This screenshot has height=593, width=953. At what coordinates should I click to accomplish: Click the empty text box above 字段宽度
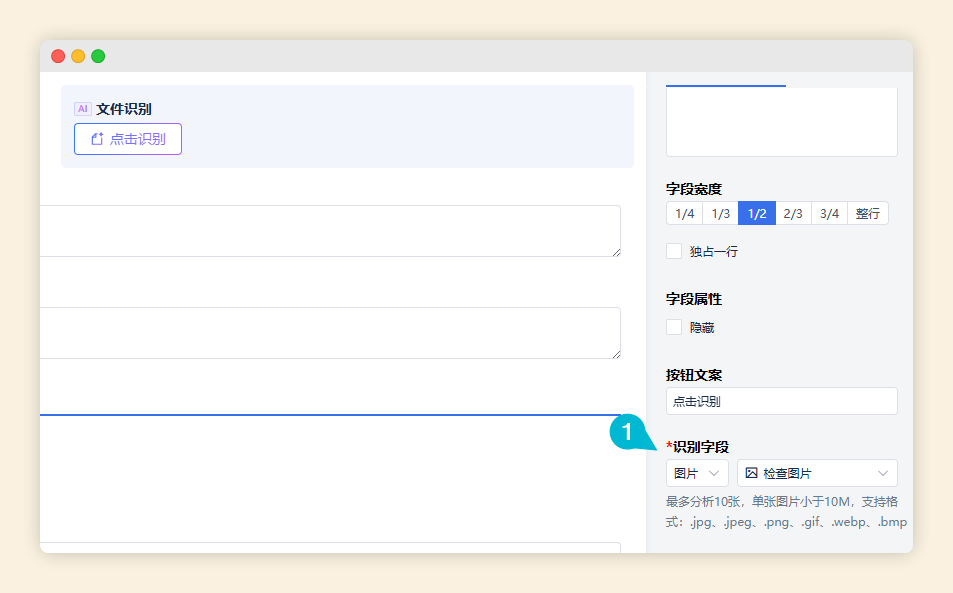(782, 122)
